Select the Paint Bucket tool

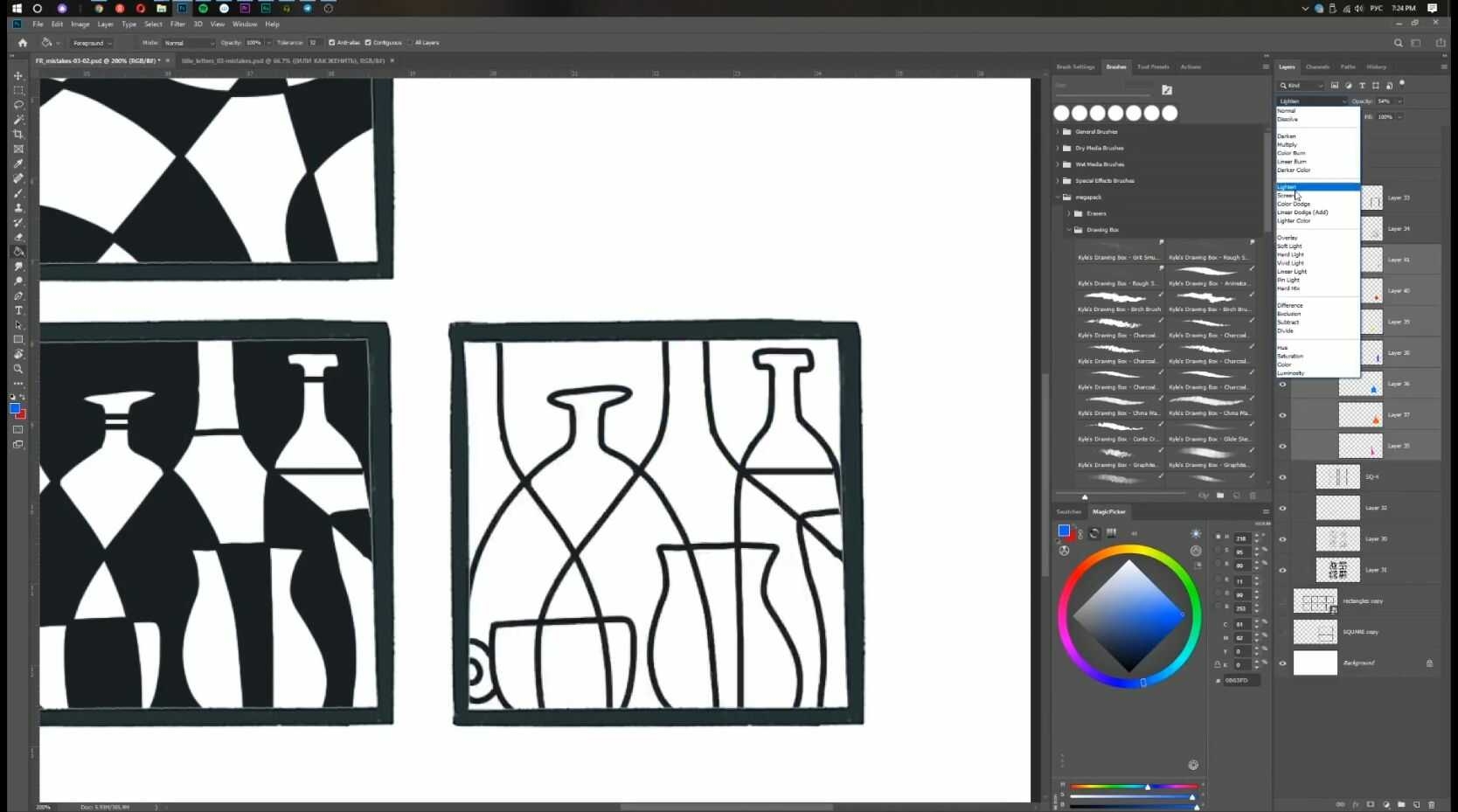coord(18,252)
